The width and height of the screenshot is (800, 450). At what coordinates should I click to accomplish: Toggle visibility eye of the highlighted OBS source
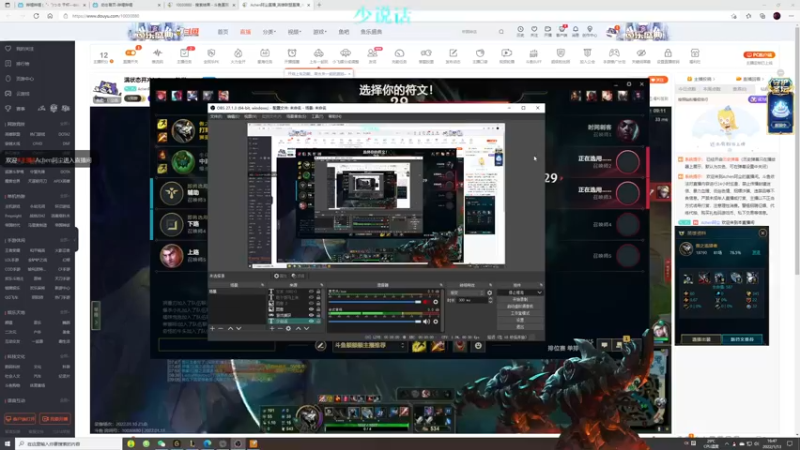(311, 321)
